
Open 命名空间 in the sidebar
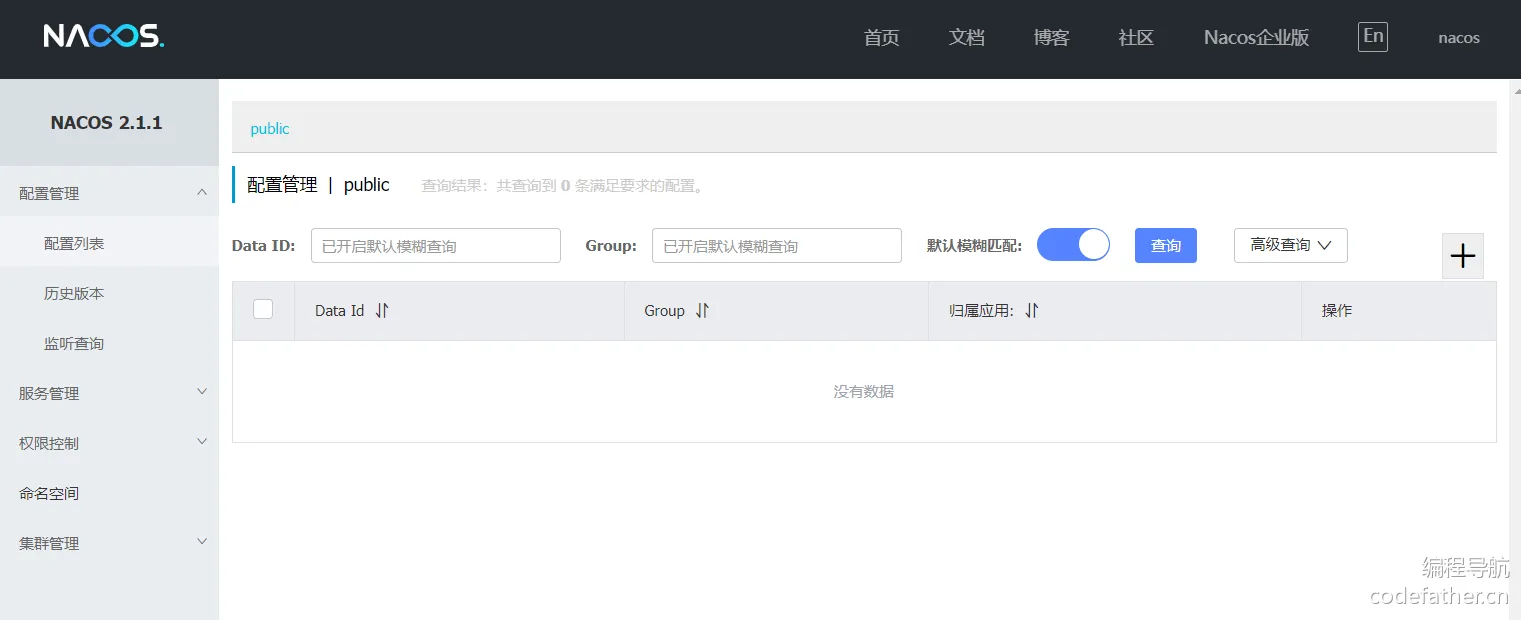109,493
